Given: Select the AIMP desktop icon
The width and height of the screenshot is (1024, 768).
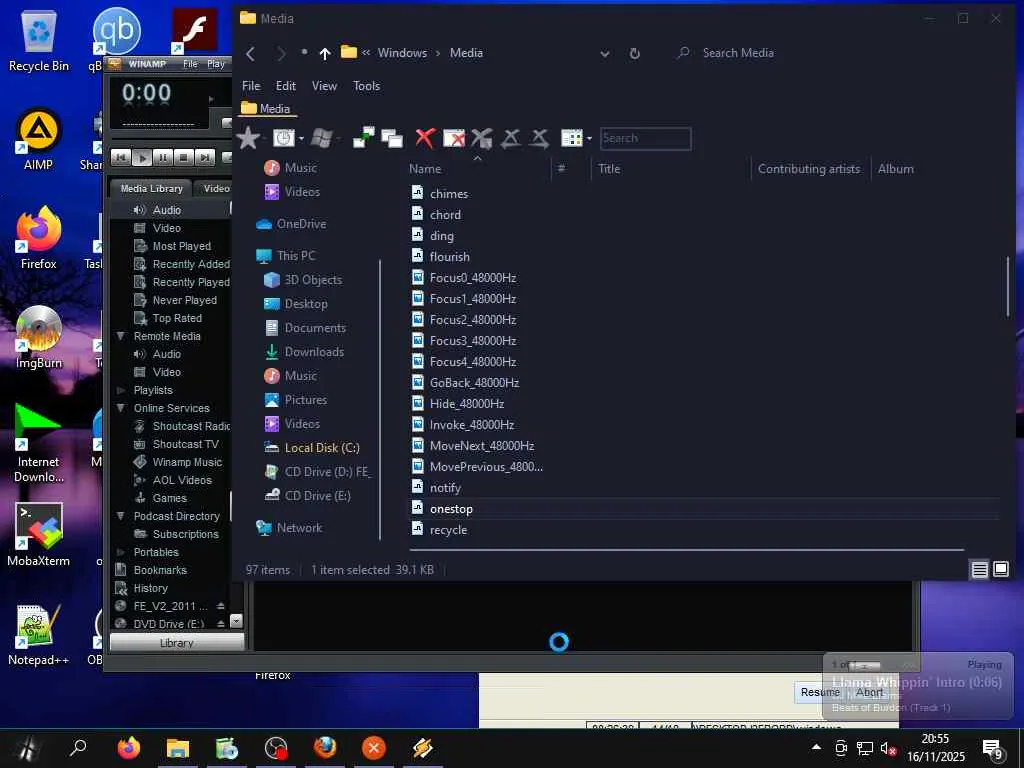Looking at the screenshot, I should tap(39, 139).
